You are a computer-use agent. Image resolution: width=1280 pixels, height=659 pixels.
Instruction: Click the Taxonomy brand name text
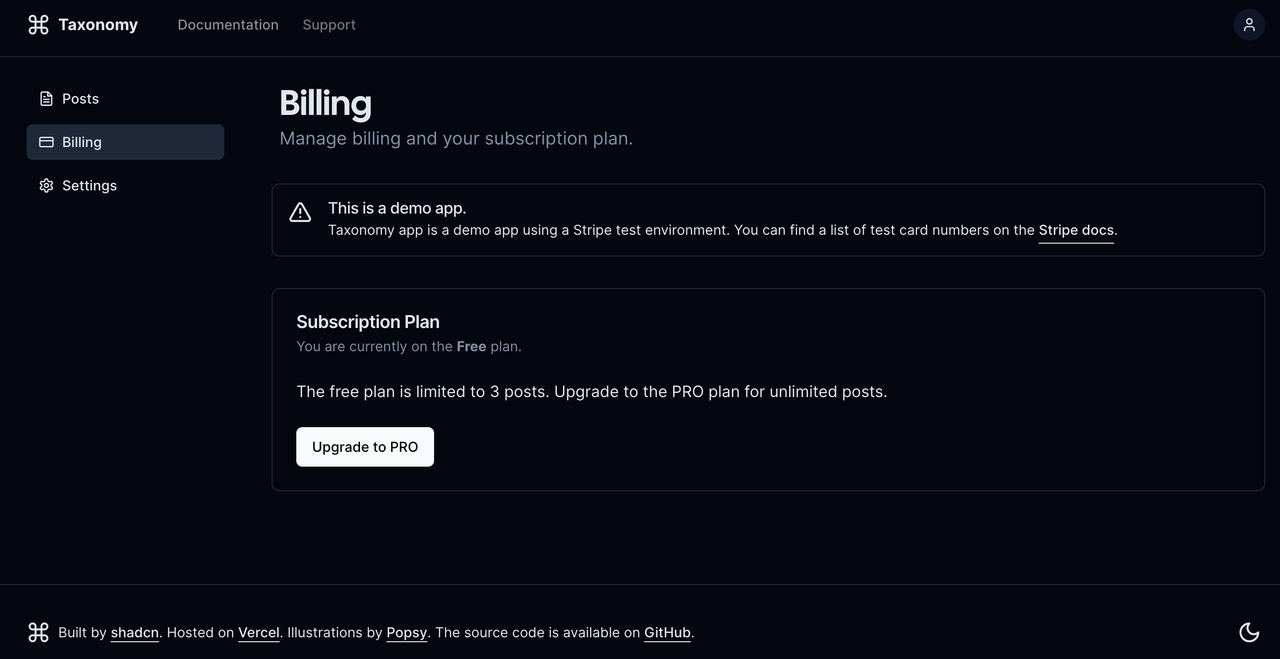(x=98, y=25)
